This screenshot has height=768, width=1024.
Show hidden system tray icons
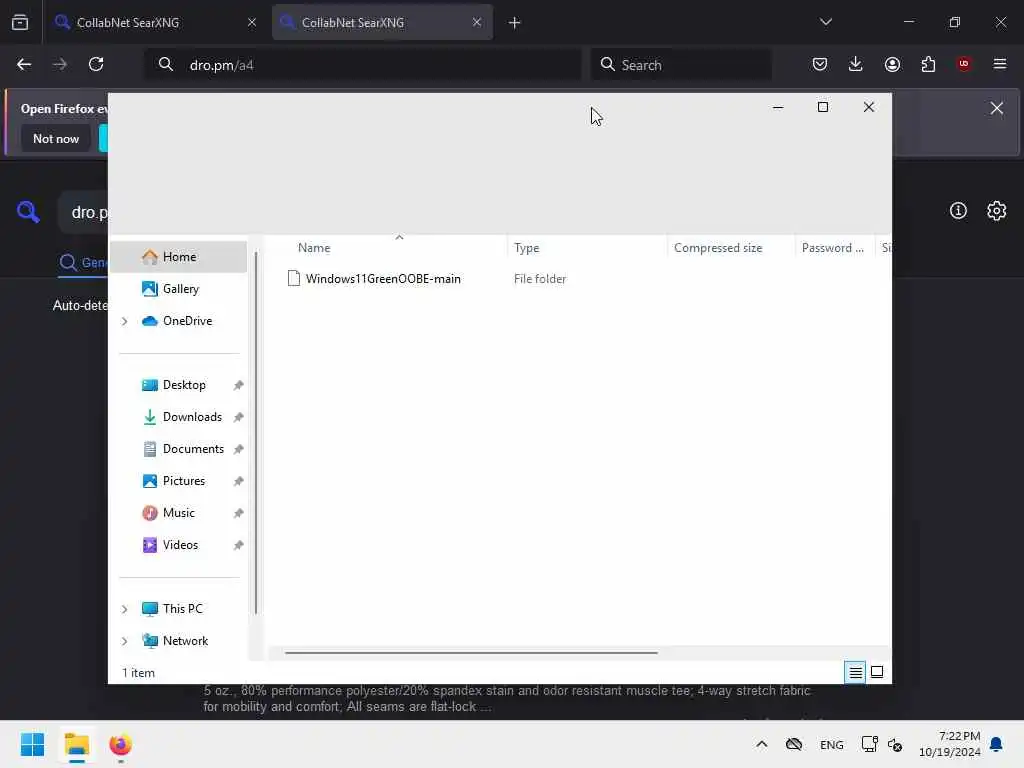click(761, 744)
